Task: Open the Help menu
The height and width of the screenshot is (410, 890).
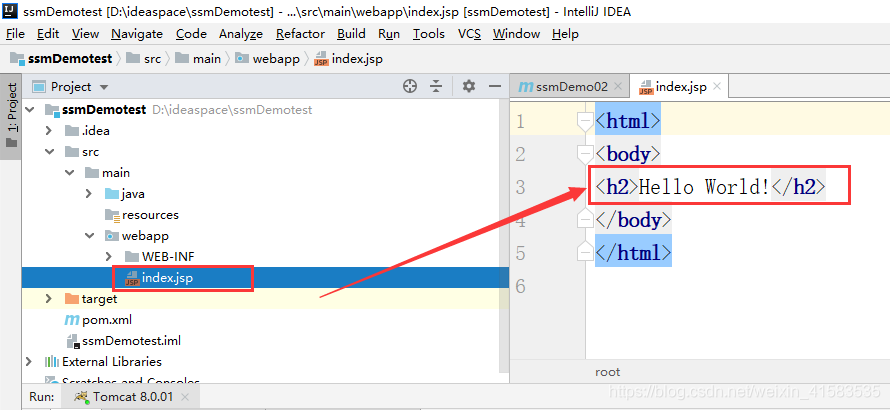Action: point(565,34)
